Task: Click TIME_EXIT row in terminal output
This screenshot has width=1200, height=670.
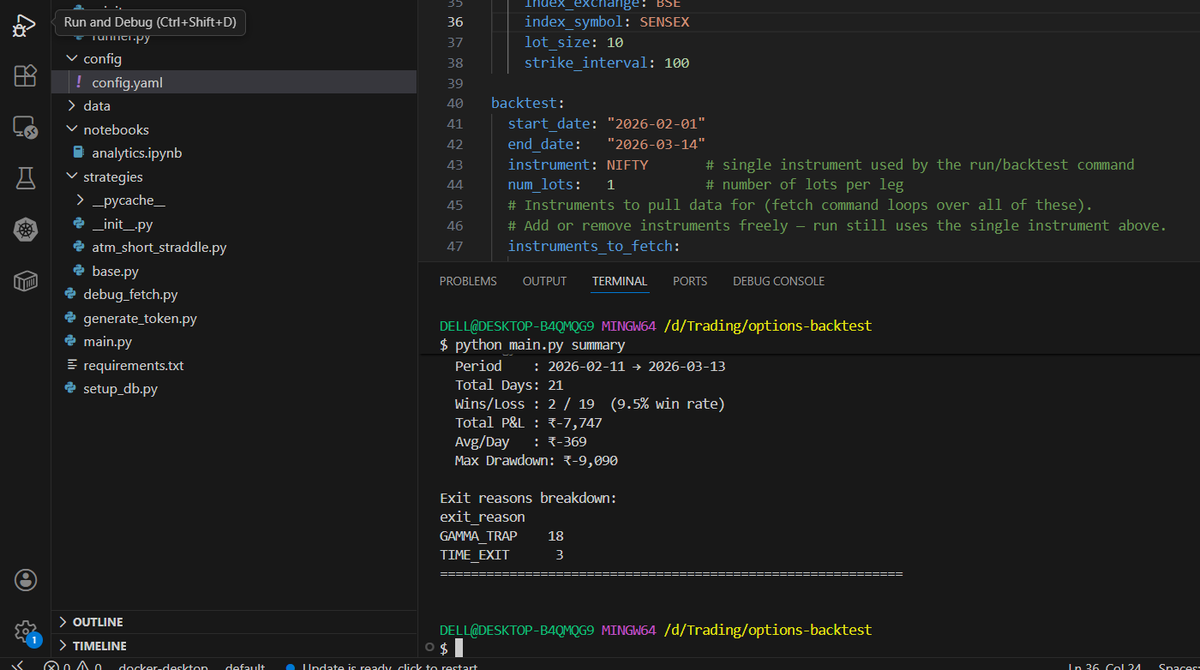Action: [x=502, y=555]
